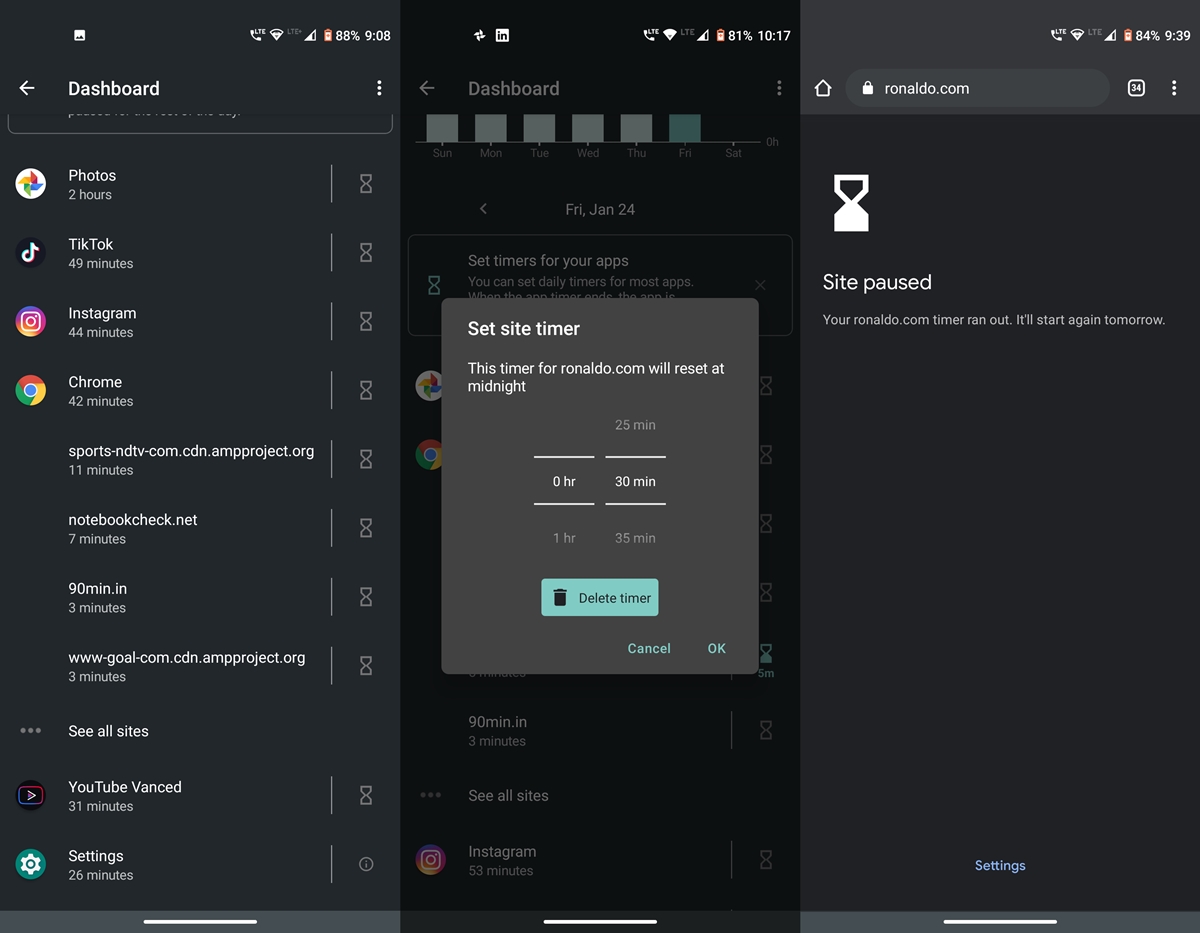1200x933 pixels.
Task: Set timer hourglass for Chrome 42 minutes
Action: (x=366, y=391)
